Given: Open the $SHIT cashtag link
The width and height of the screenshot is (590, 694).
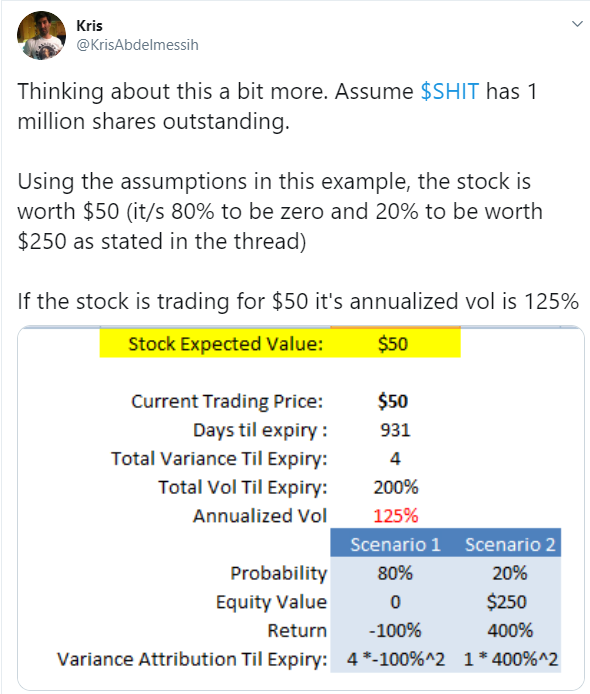Looking at the screenshot, I should point(449,92).
